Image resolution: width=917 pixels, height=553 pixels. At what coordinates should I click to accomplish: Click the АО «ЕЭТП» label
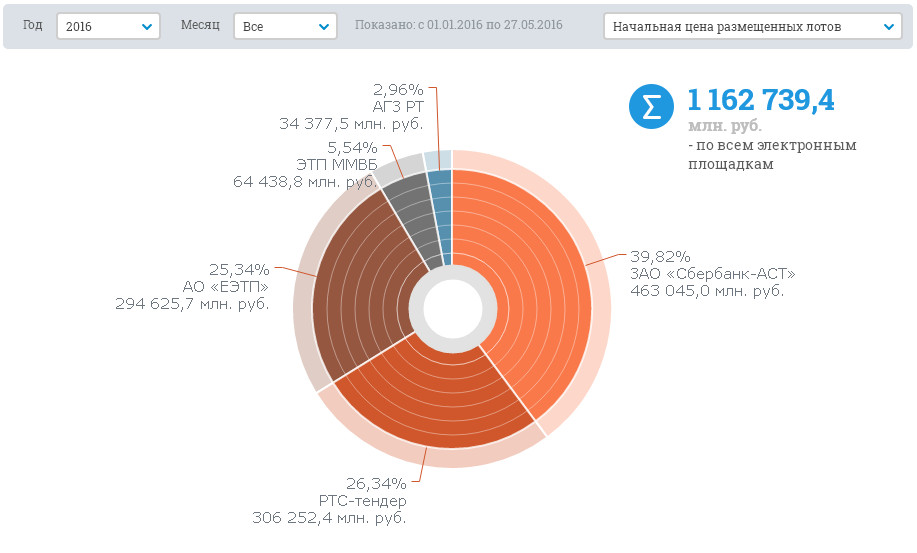226,286
